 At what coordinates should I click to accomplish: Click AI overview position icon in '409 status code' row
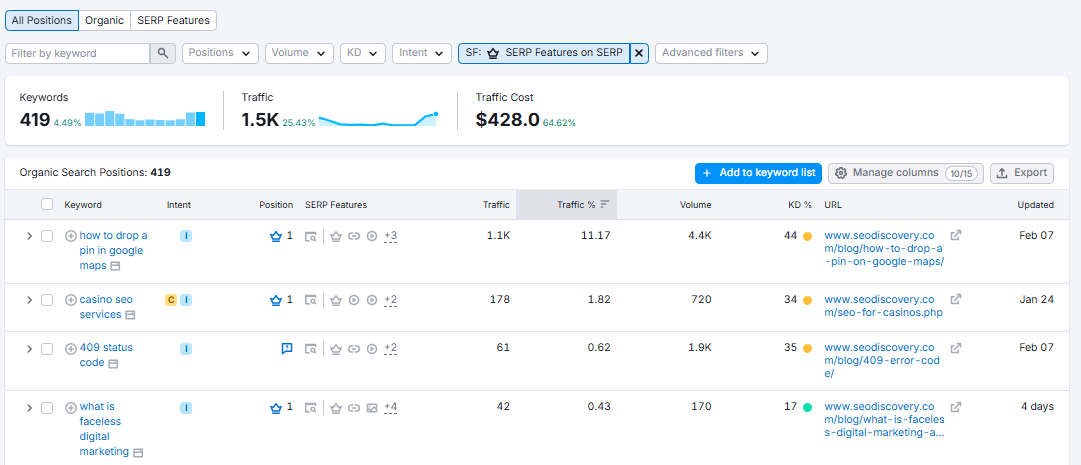click(x=287, y=348)
